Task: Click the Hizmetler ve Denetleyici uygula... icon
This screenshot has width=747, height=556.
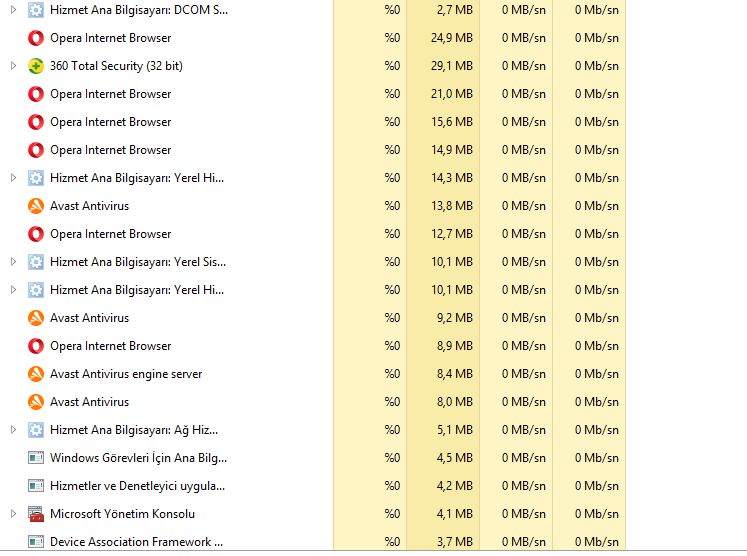Action: coord(36,486)
